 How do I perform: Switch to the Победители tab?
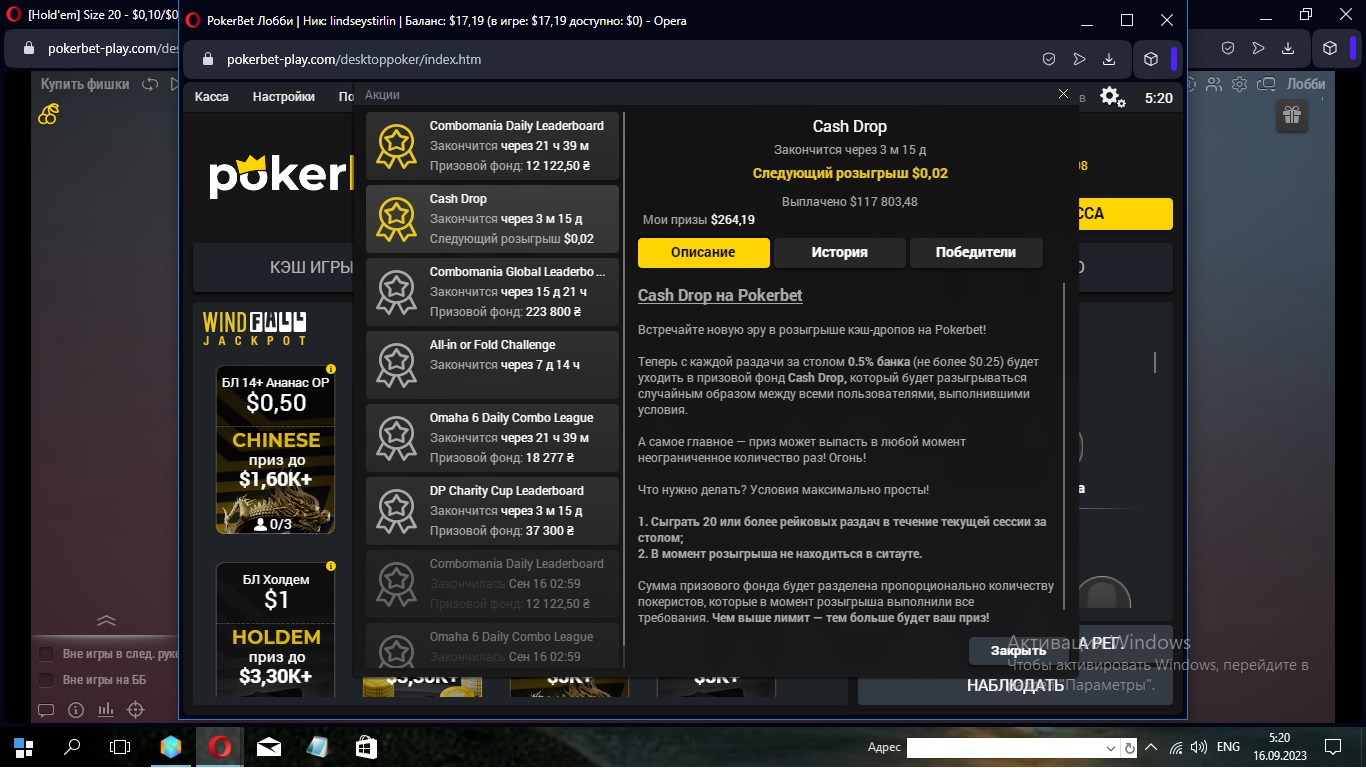[976, 253]
